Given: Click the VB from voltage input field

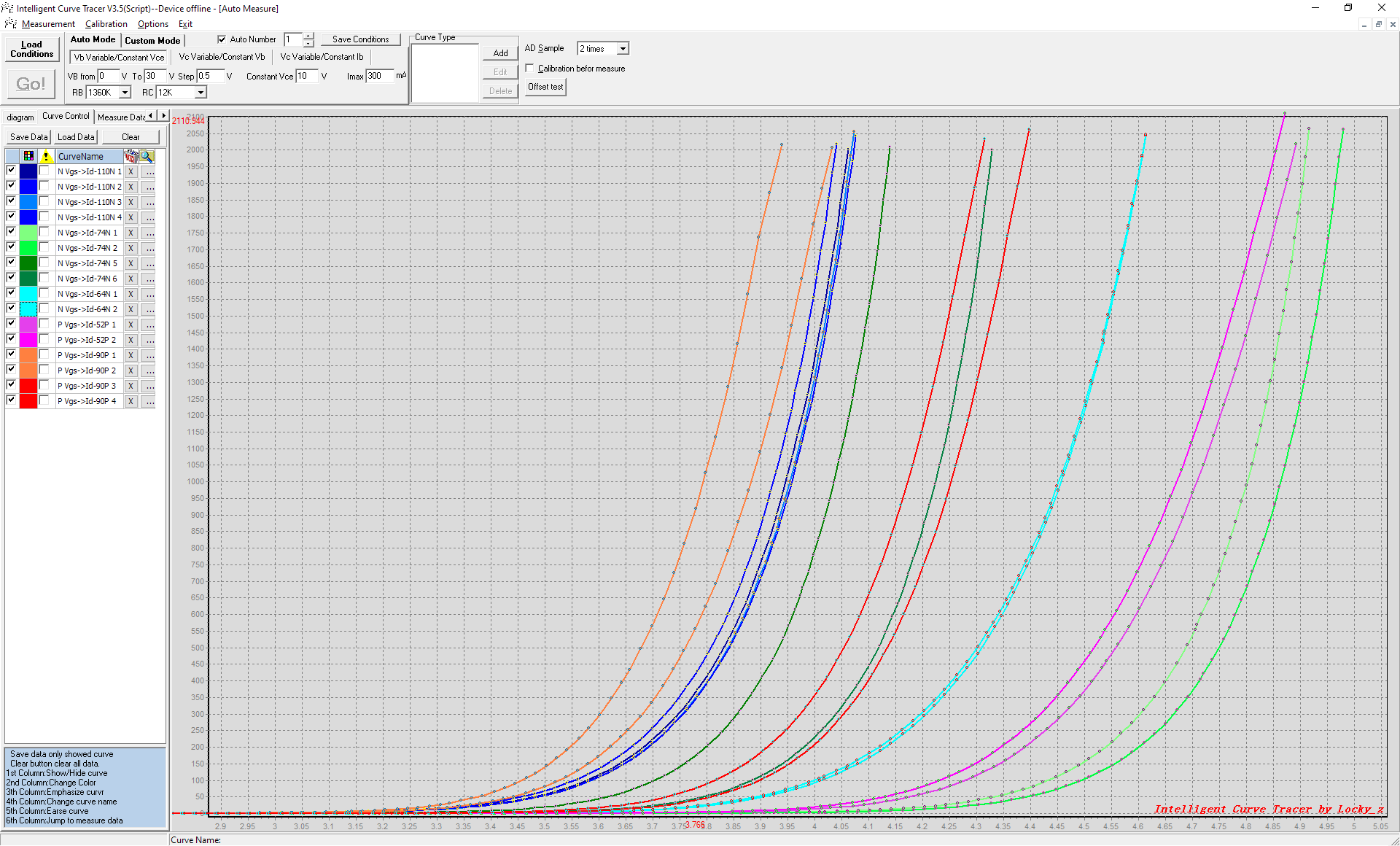Looking at the screenshot, I should (x=108, y=76).
